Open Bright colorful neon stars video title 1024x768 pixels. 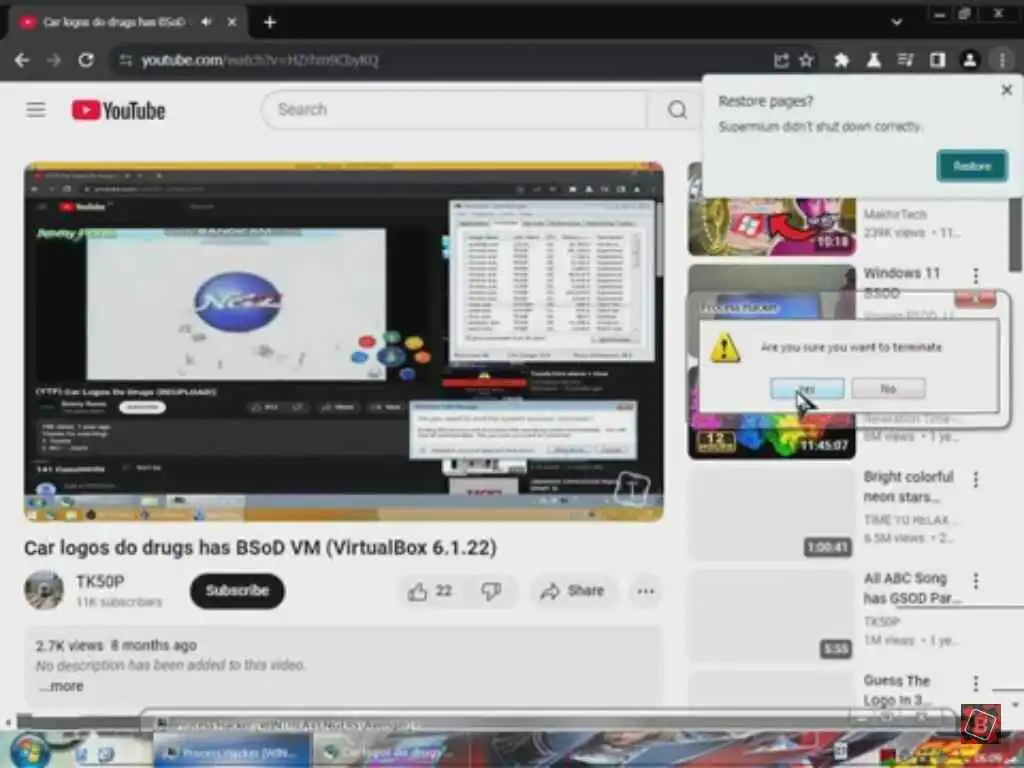[x=908, y=487]
